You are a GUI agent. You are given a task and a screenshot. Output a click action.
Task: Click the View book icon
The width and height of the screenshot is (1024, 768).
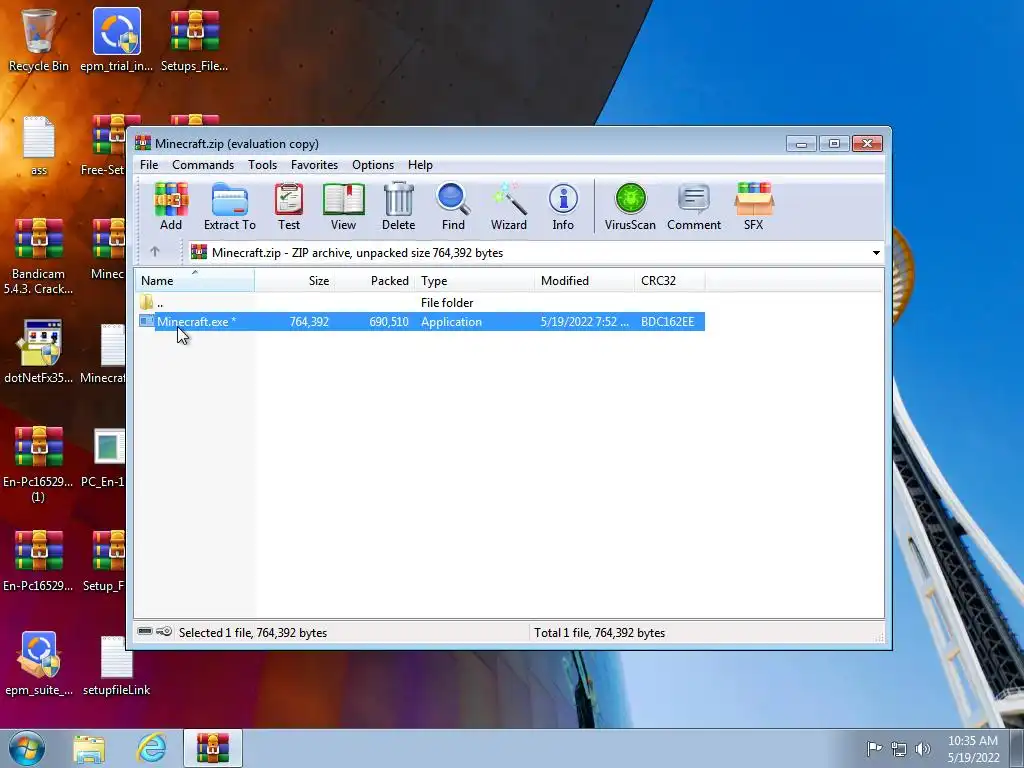pos(344,206)
